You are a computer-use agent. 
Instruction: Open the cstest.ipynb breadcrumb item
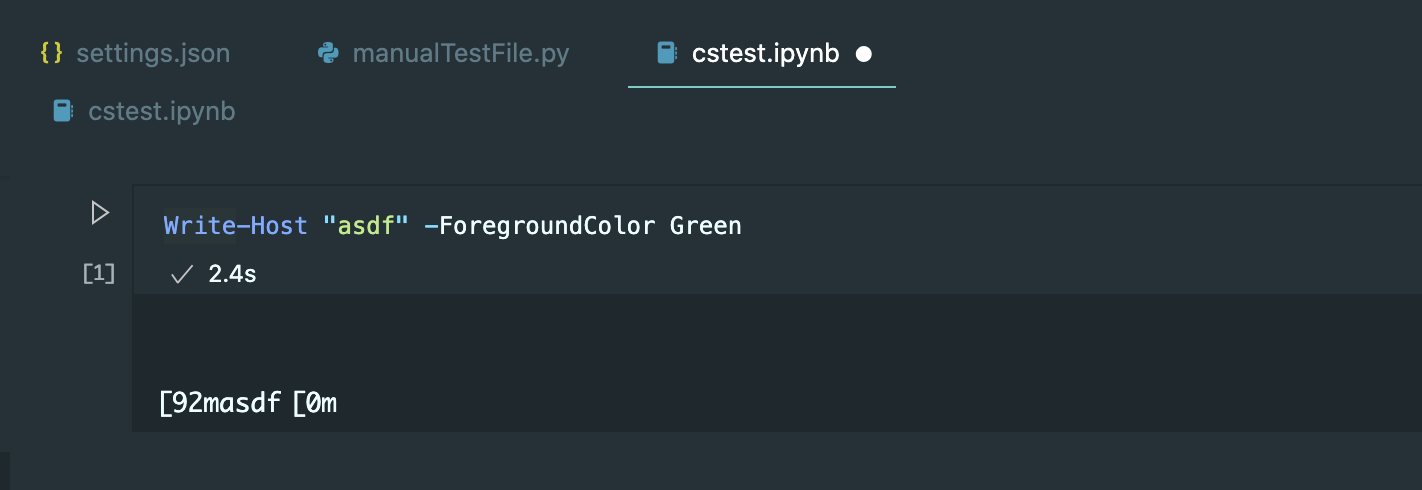point(161,111)
